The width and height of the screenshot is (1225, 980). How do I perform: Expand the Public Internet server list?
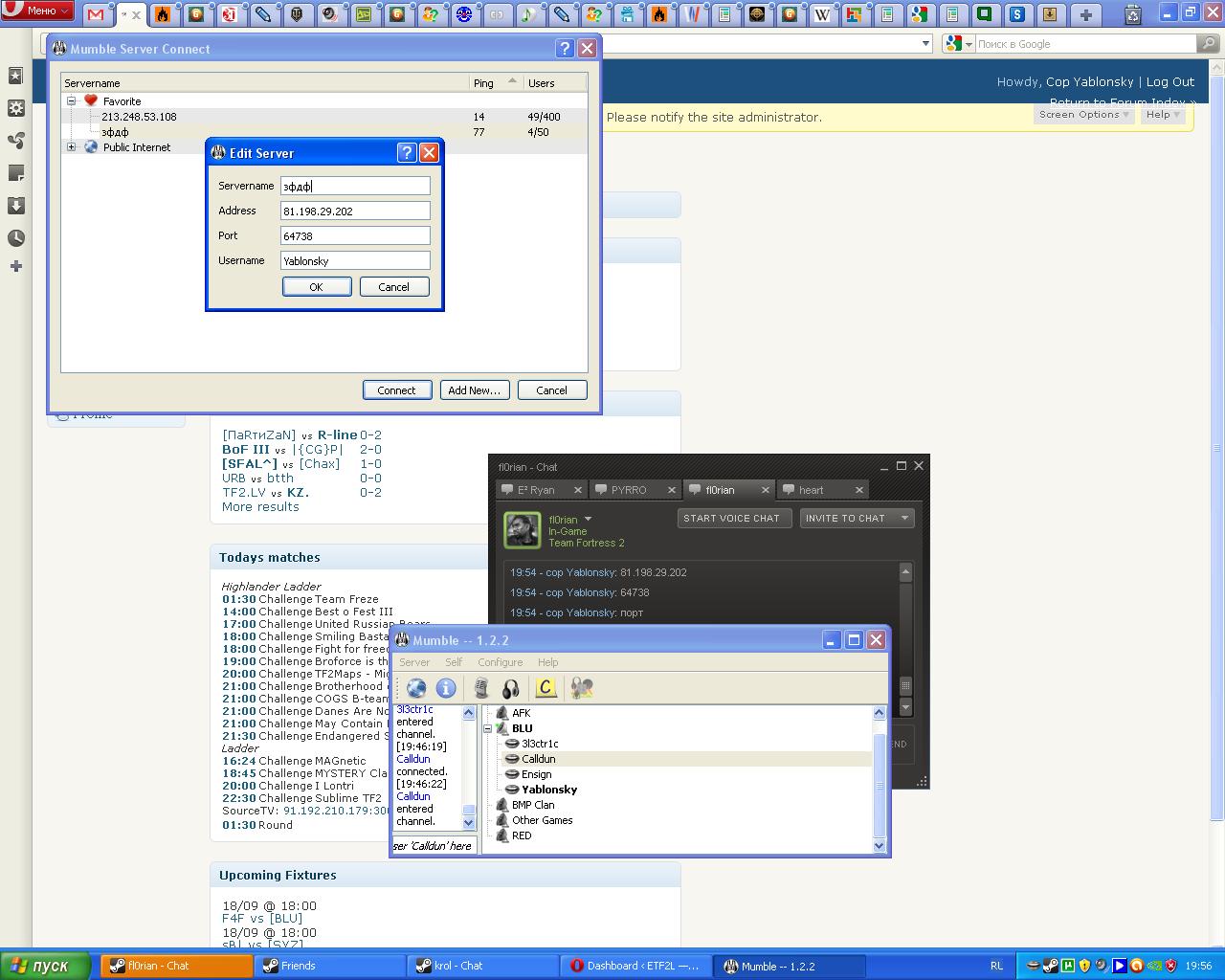[x=71, y=147]
